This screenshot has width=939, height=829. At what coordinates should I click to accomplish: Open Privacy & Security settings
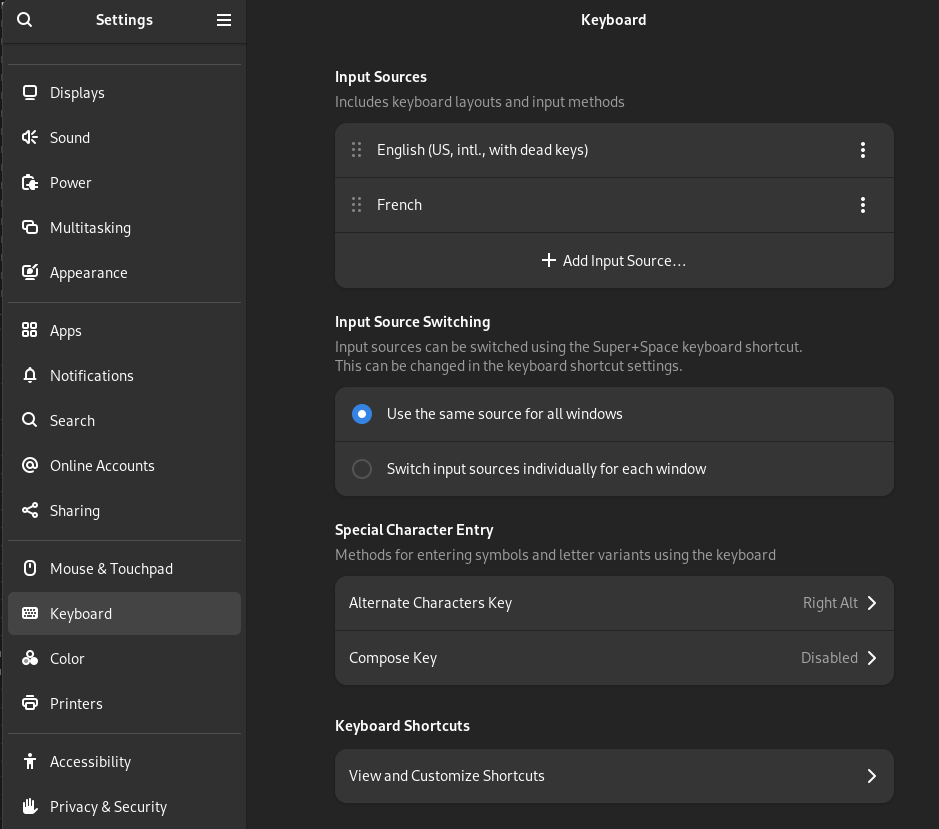coord(125,806)
